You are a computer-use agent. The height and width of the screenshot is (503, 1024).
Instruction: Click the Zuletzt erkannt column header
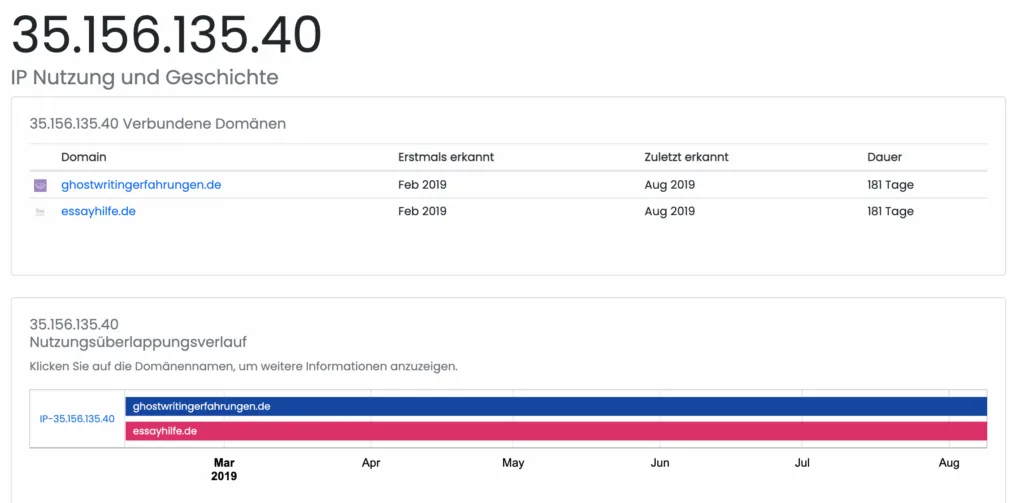coord(686,157)
